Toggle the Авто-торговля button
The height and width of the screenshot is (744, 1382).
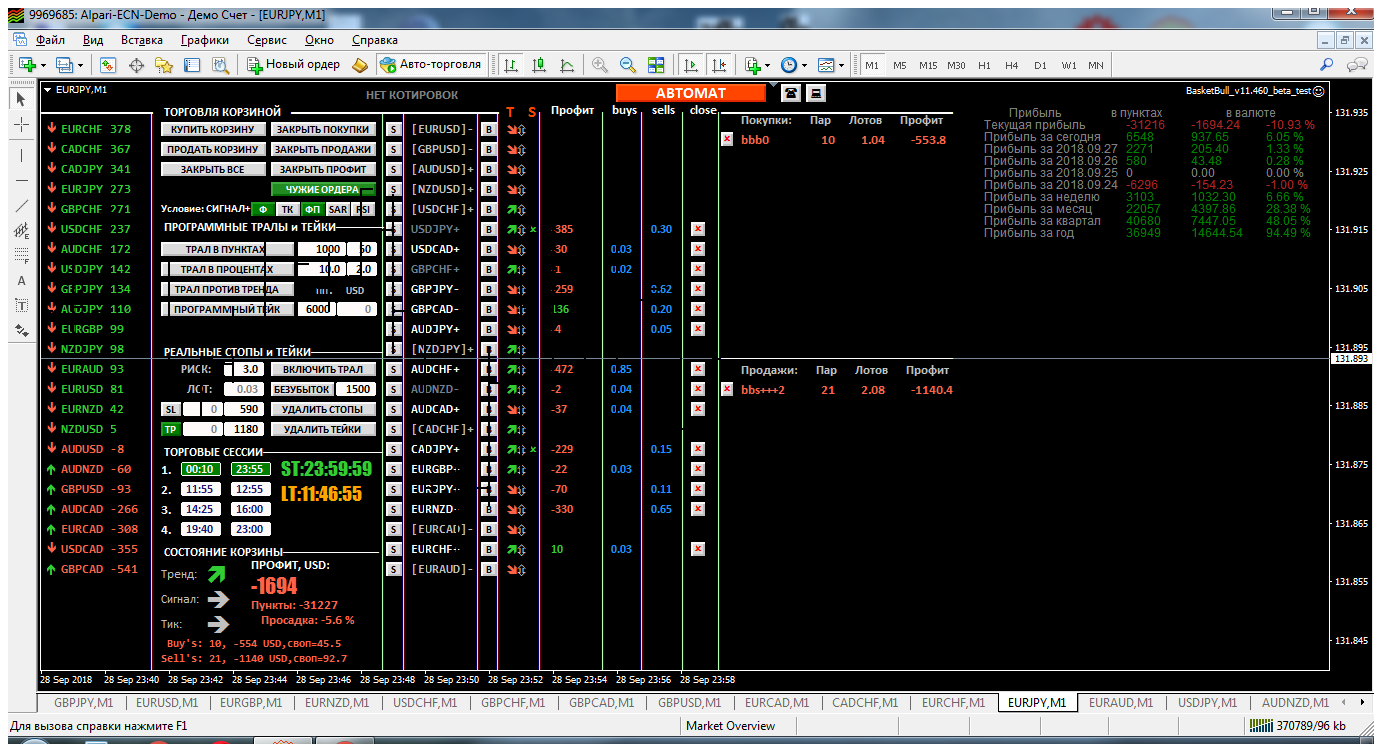[x=430, y=65]
